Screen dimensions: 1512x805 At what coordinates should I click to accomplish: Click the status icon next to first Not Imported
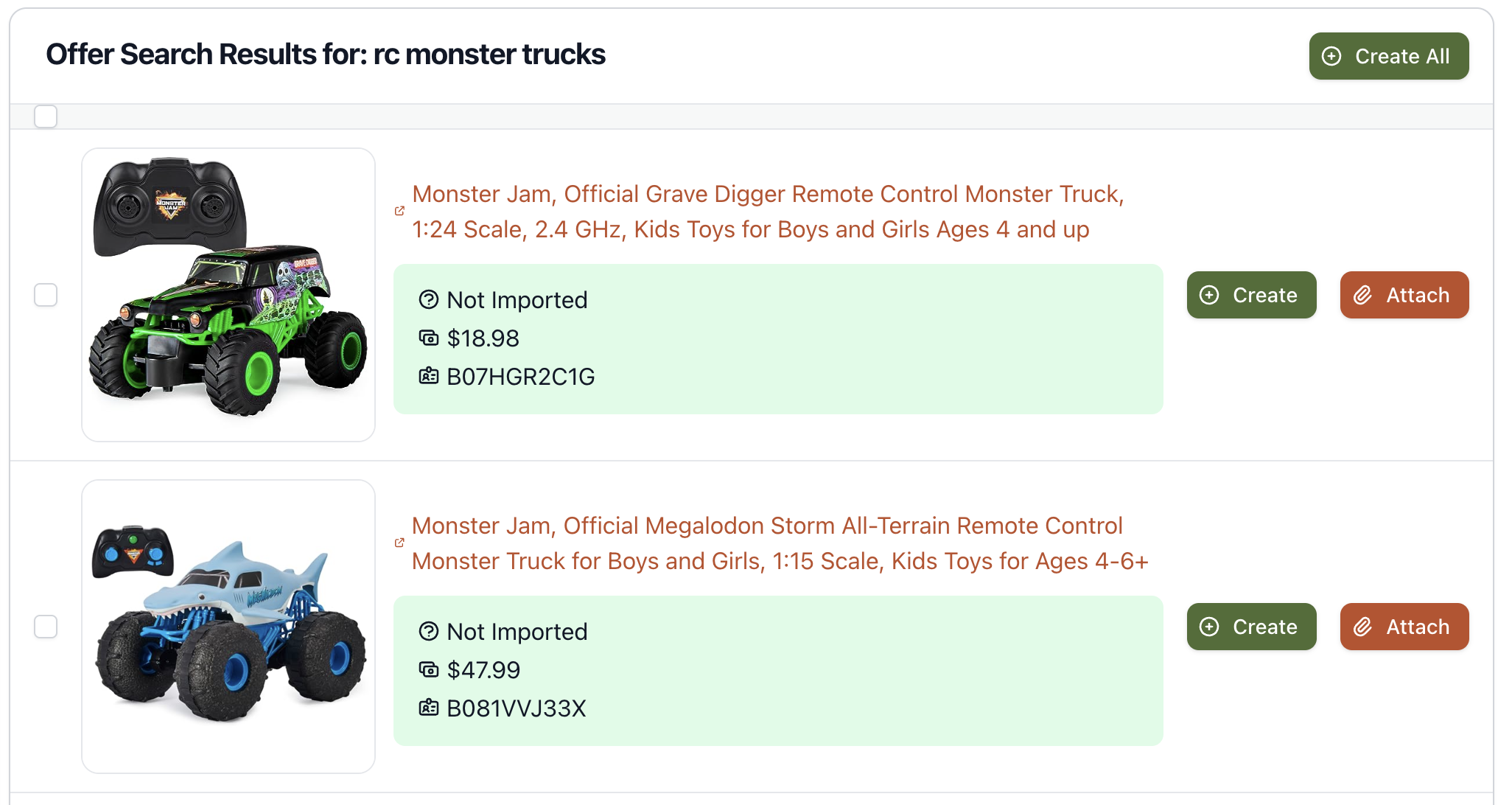(429, 299)
